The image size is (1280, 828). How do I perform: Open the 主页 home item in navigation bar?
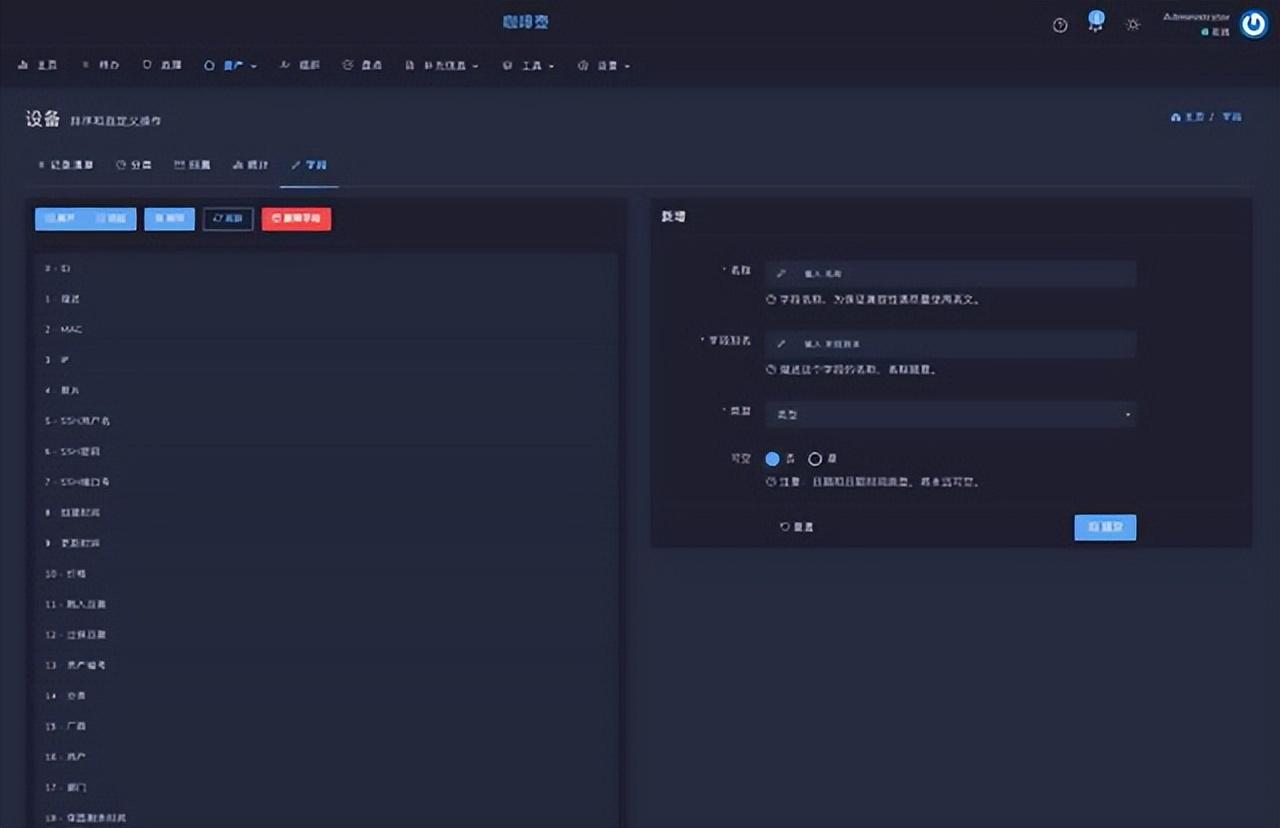38,65
